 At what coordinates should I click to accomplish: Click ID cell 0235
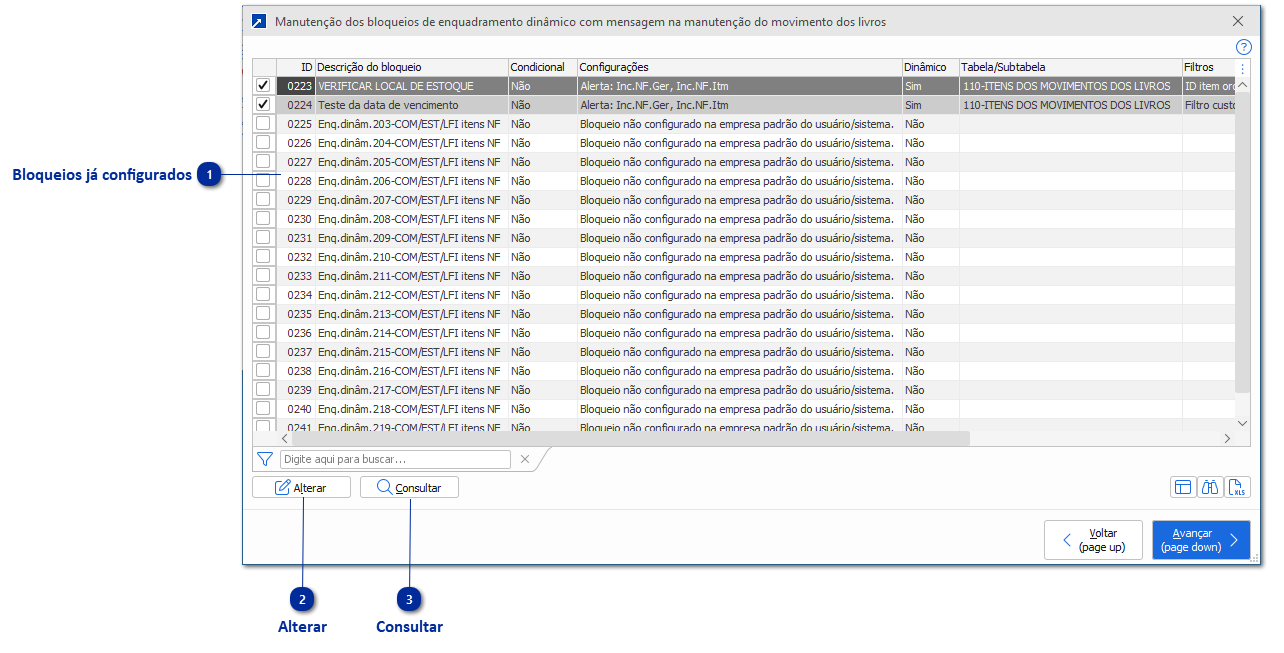click(296, 314)
